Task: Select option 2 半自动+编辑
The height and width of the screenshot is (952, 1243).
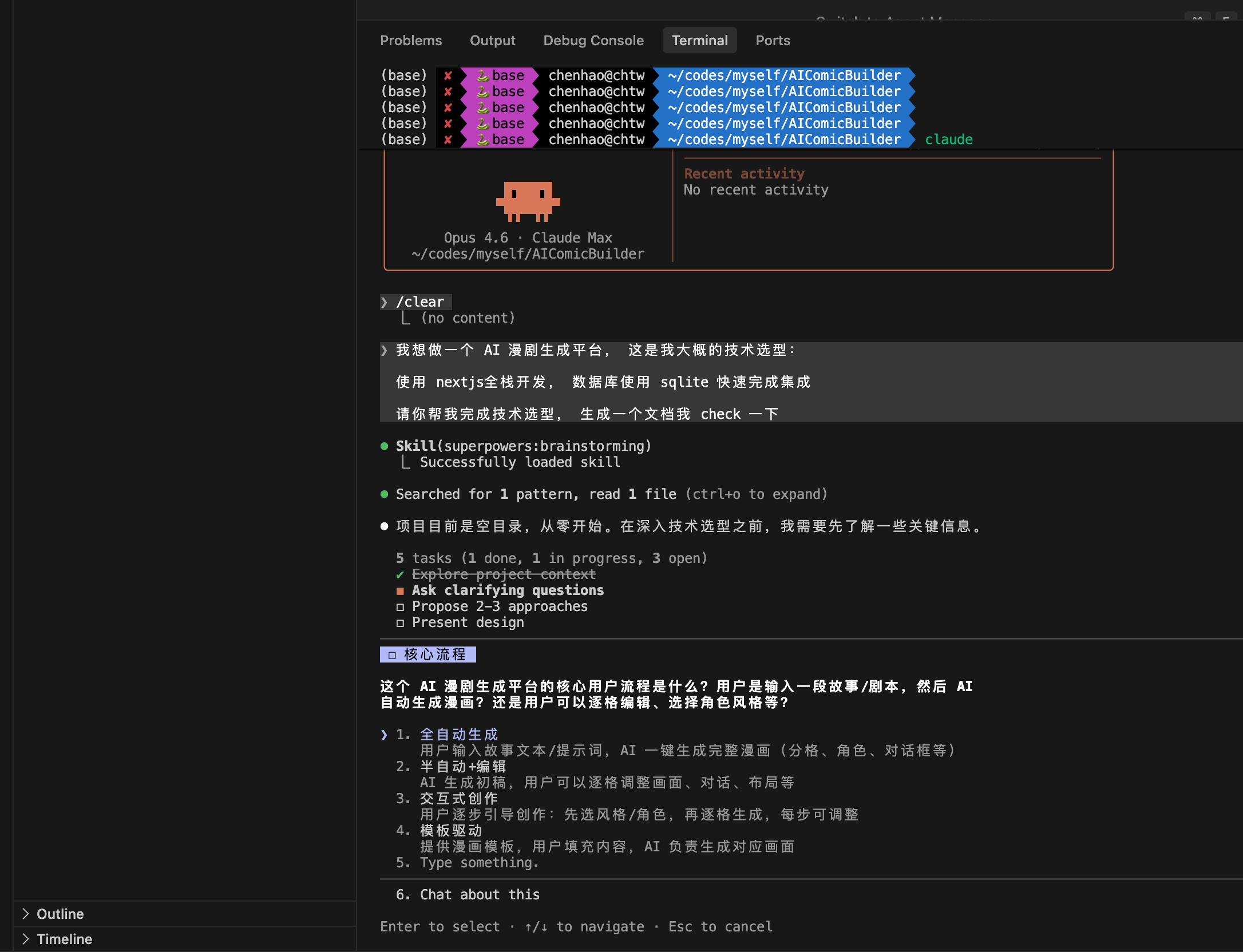Action: tap(462, 767)
